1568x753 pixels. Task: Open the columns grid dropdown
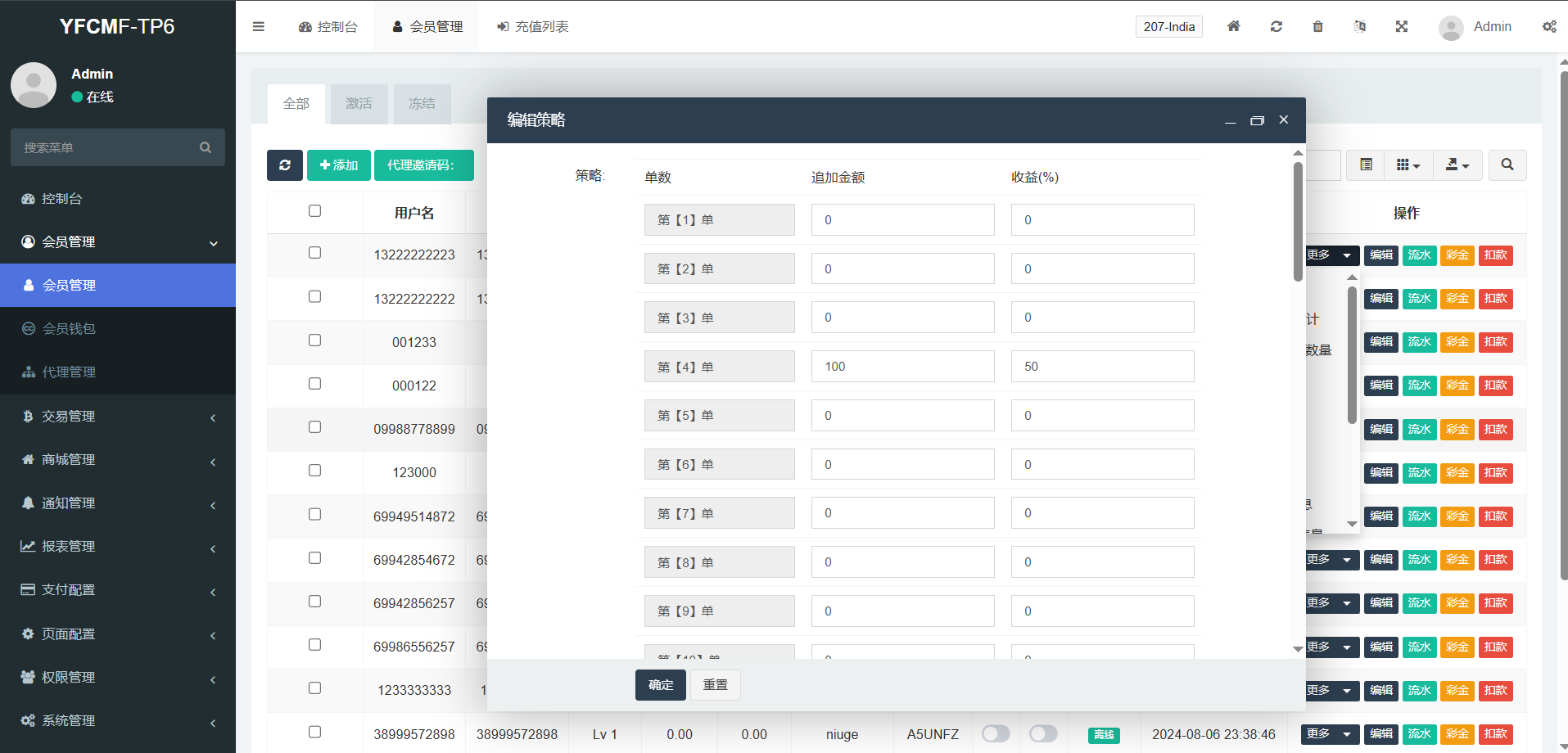1408,165
